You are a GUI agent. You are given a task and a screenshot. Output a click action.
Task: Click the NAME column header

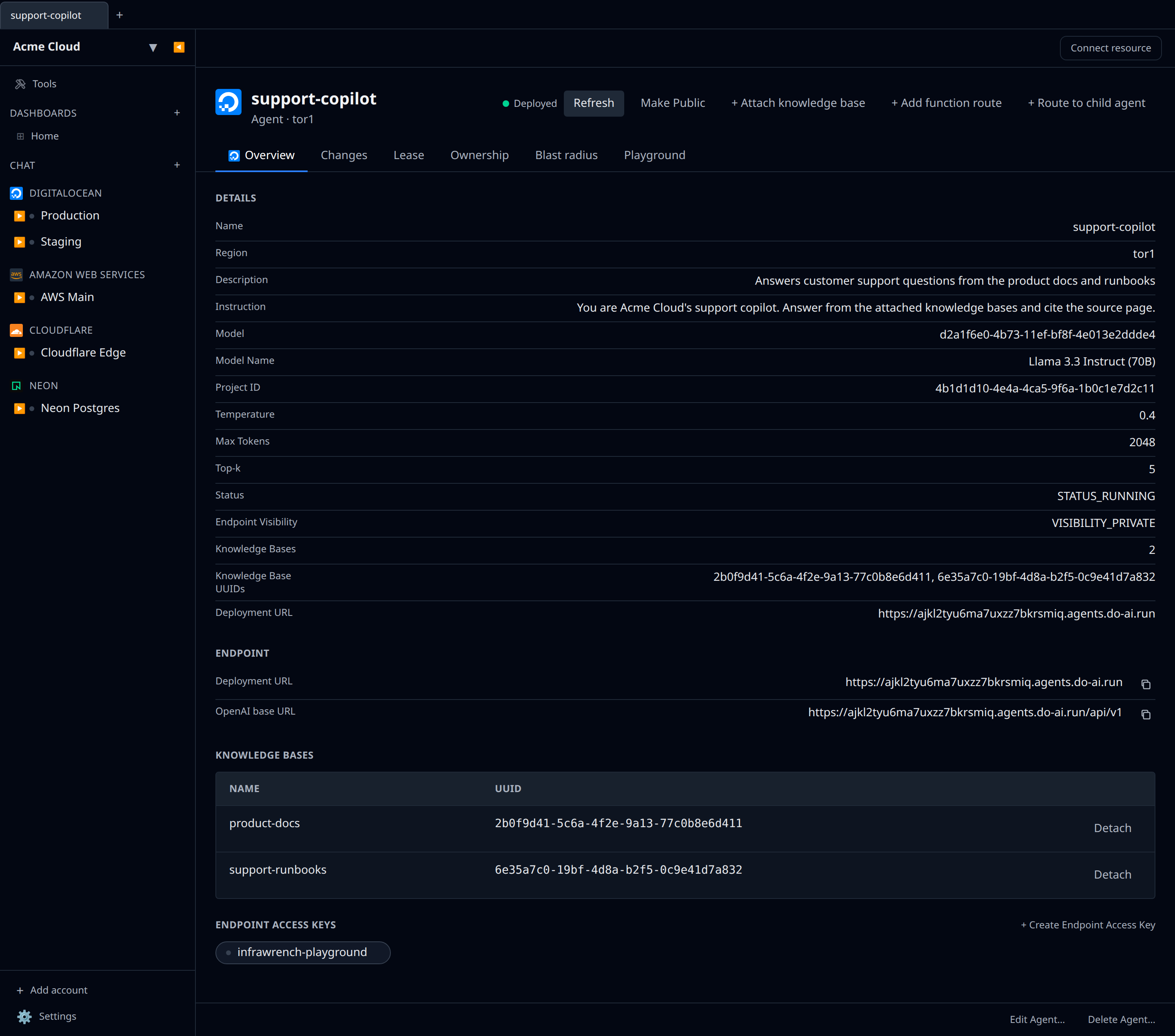(x=244, y=789)
